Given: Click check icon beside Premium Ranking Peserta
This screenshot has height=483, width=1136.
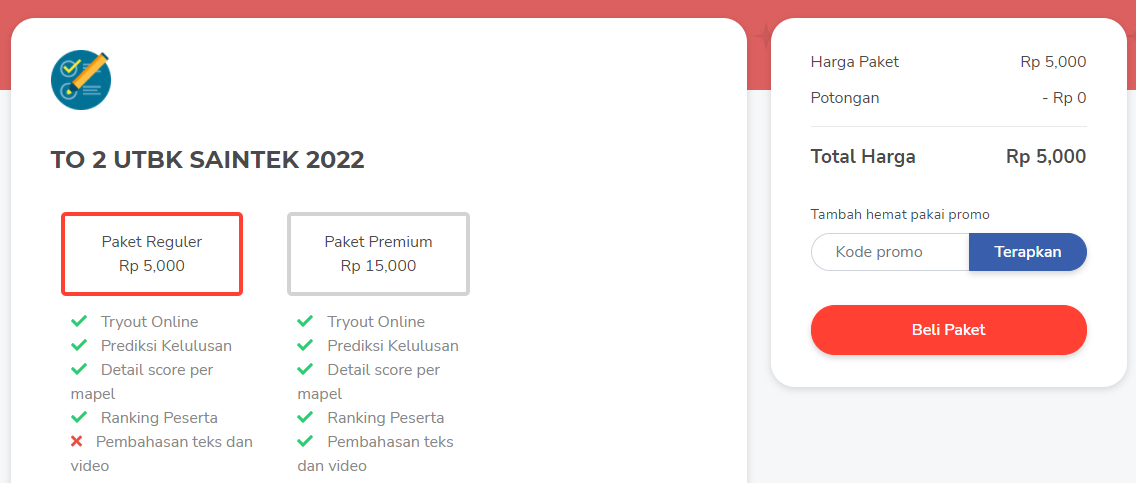Looking at the screenshot, I should pyautogui.click(x=305, y=417).
